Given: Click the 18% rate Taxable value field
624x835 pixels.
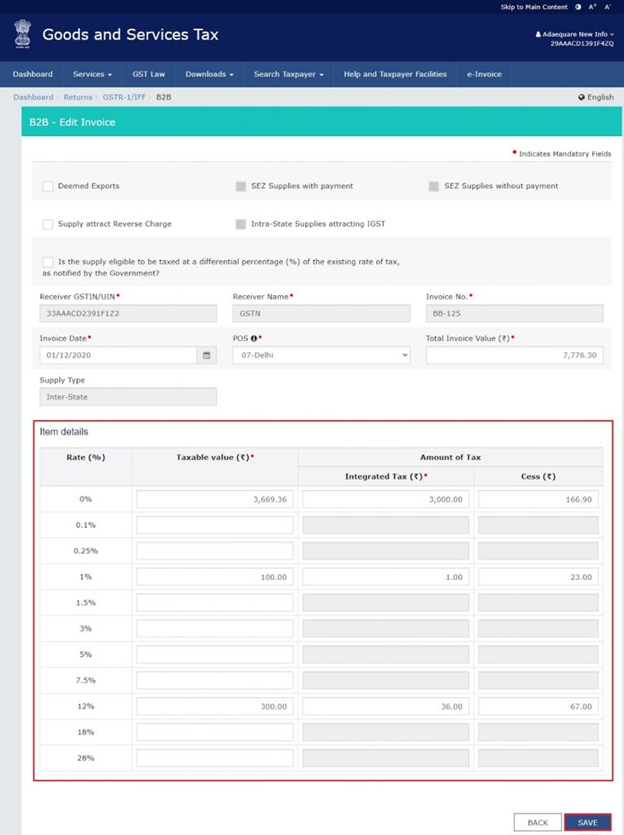Looking at the screenshot, I should coord(215,732).
